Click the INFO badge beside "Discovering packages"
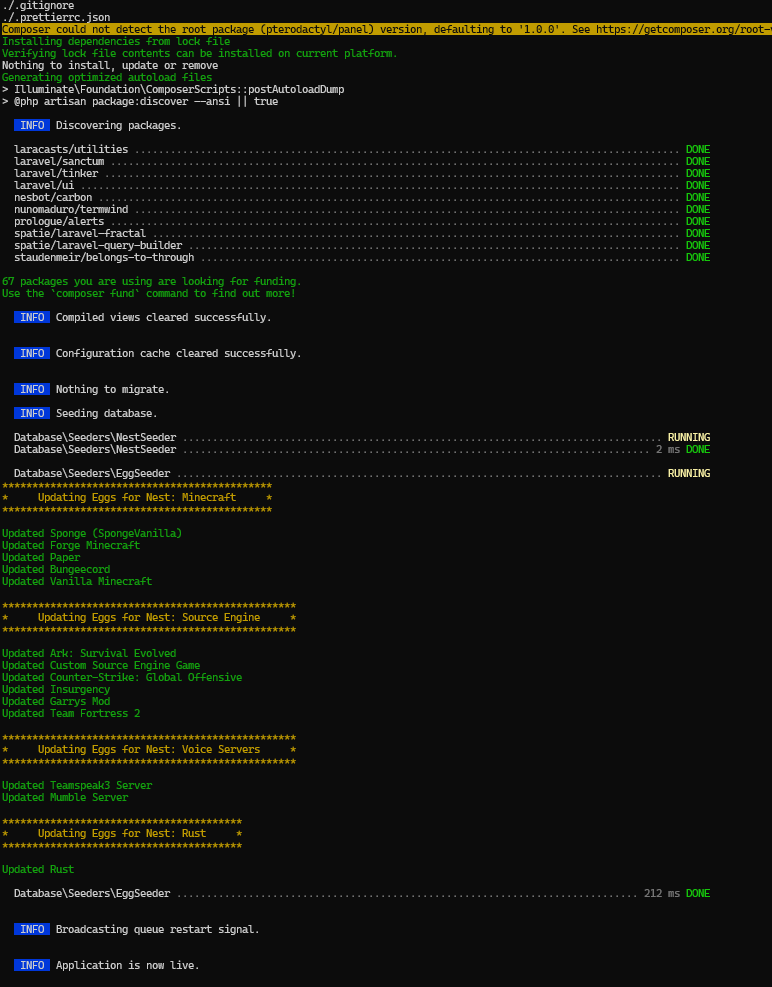Screen dimensions: 772x987 pos(32,125)
